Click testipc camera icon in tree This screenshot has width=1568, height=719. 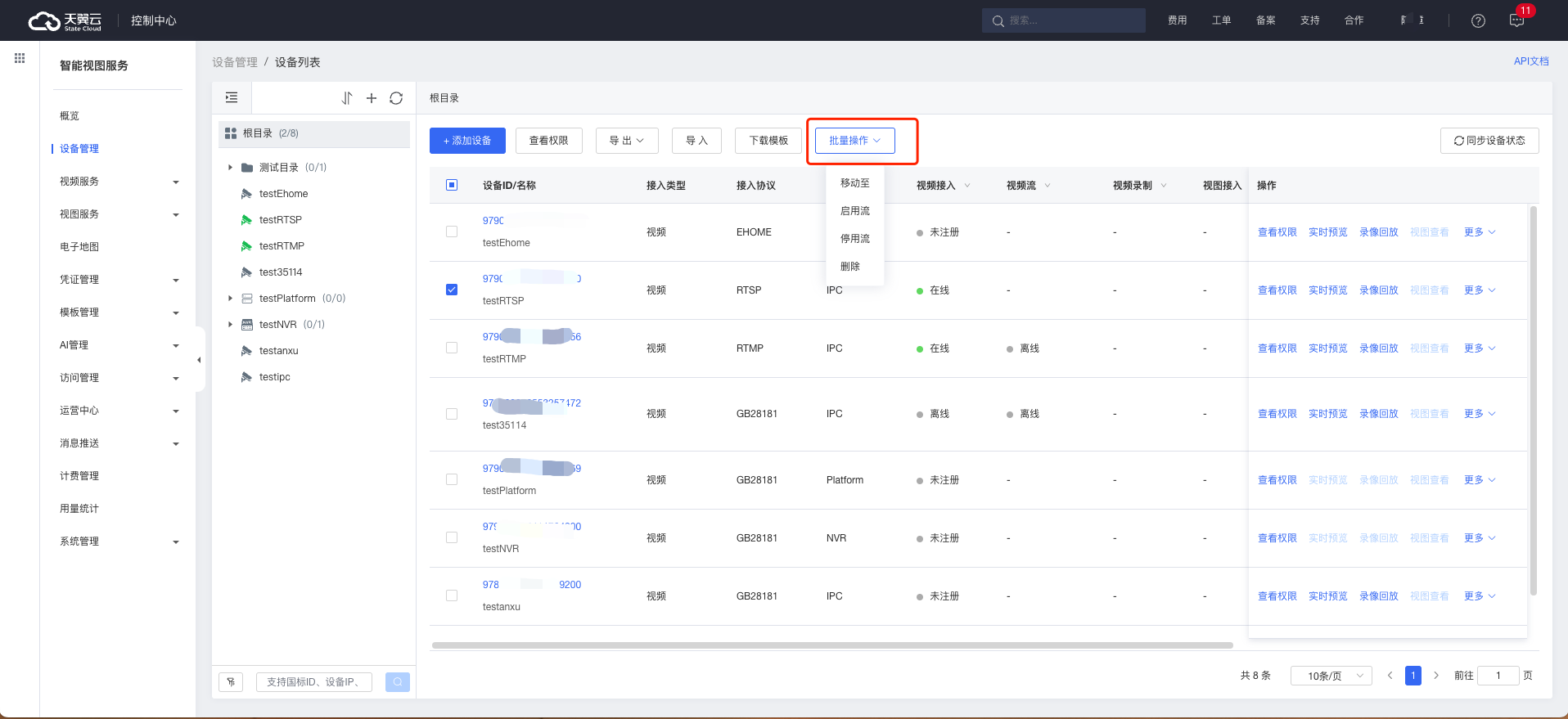coord(246,377)
